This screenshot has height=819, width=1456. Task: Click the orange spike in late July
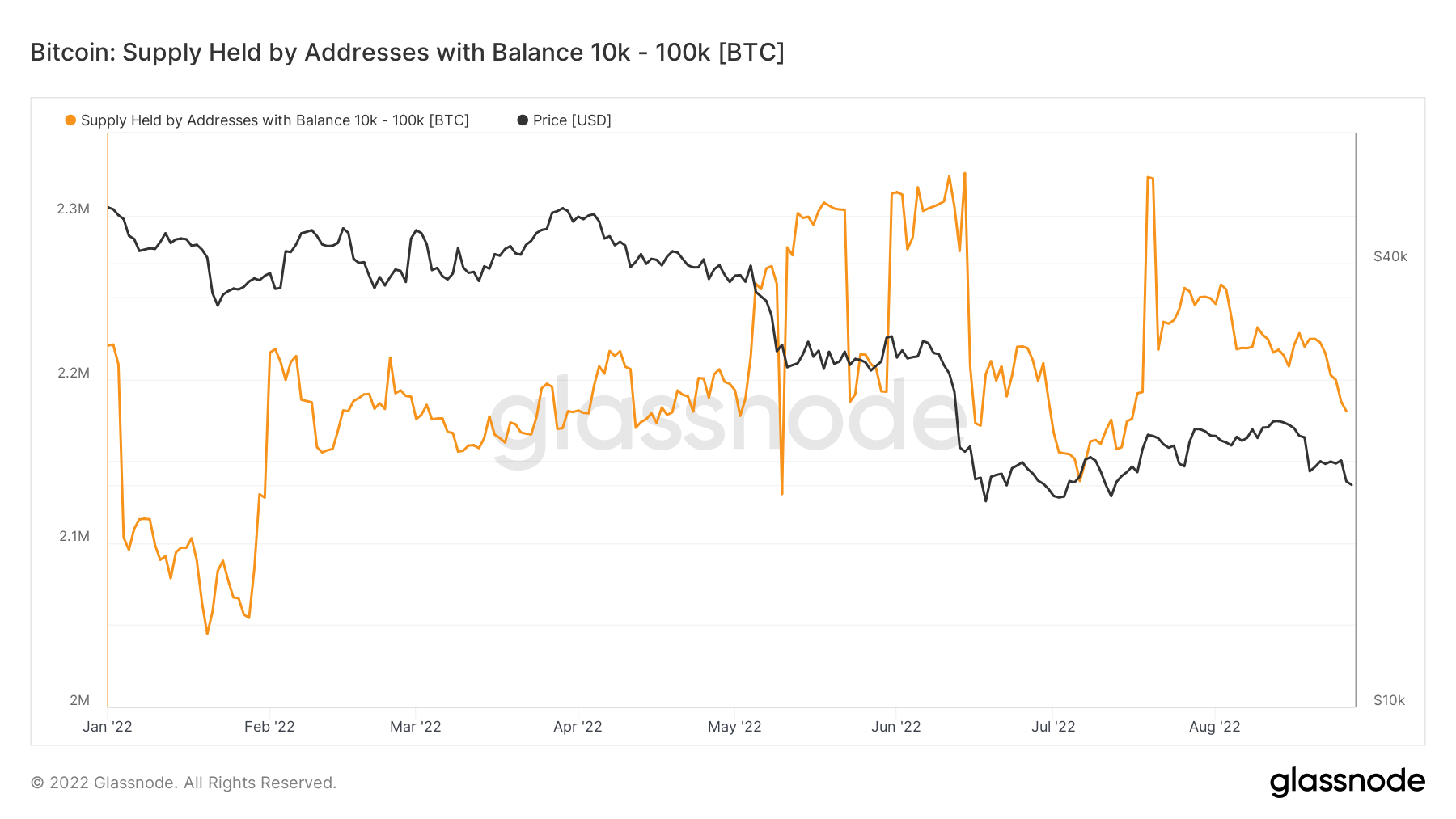click(1149, 179)
